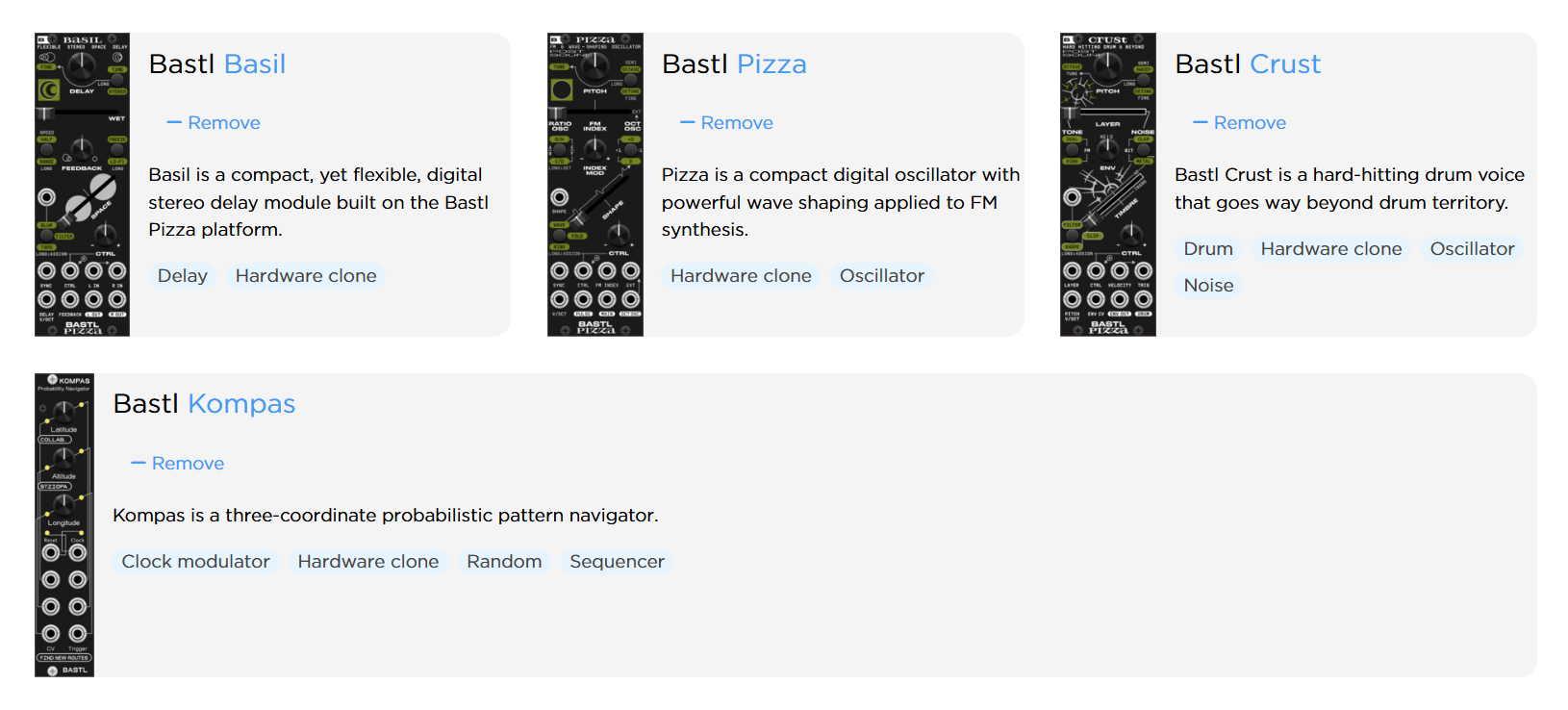Viewport: 1568px width, 710px height.
Task: Choose the Drum tag
Action: point(1208,249)
